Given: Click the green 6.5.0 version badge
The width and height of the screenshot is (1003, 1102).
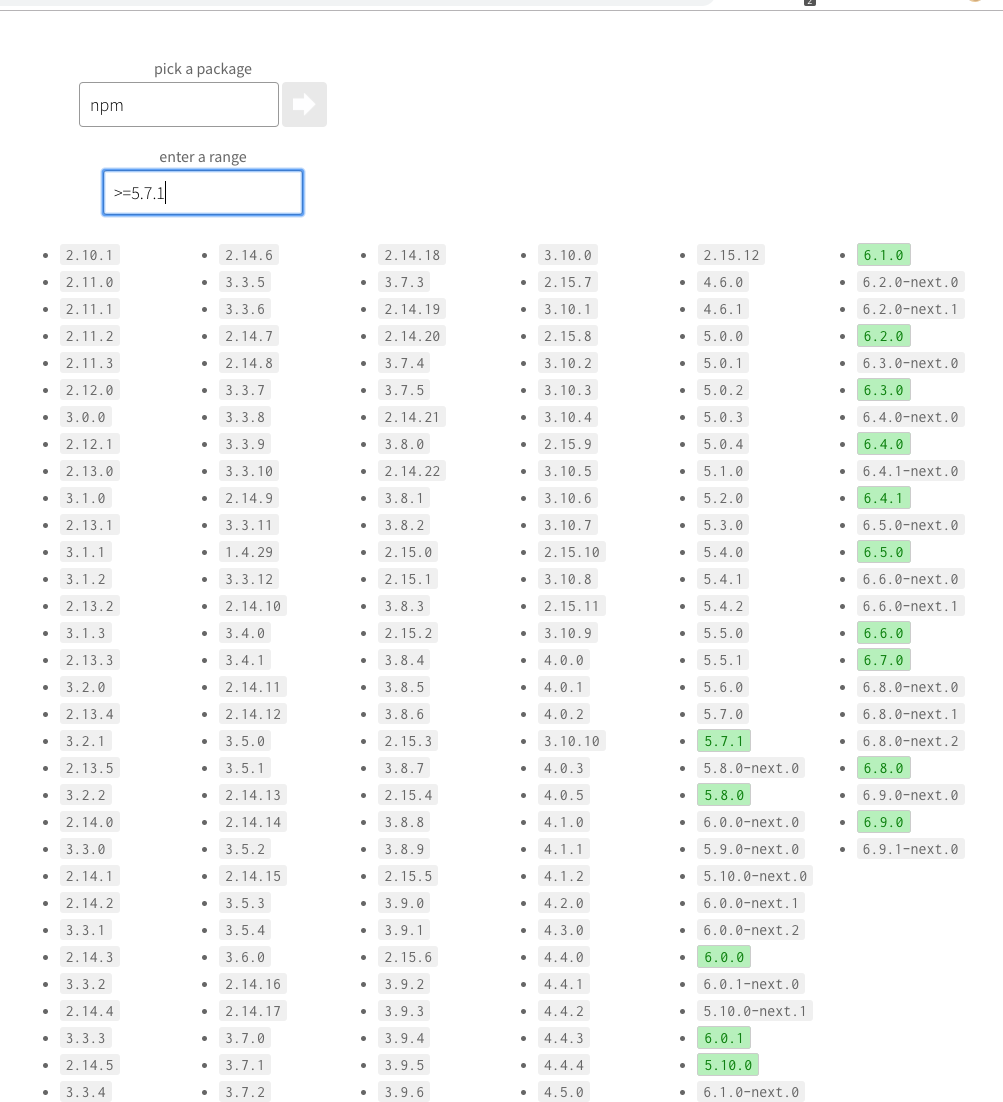Looking at the screenshot, I should click(x=883, y=552).
